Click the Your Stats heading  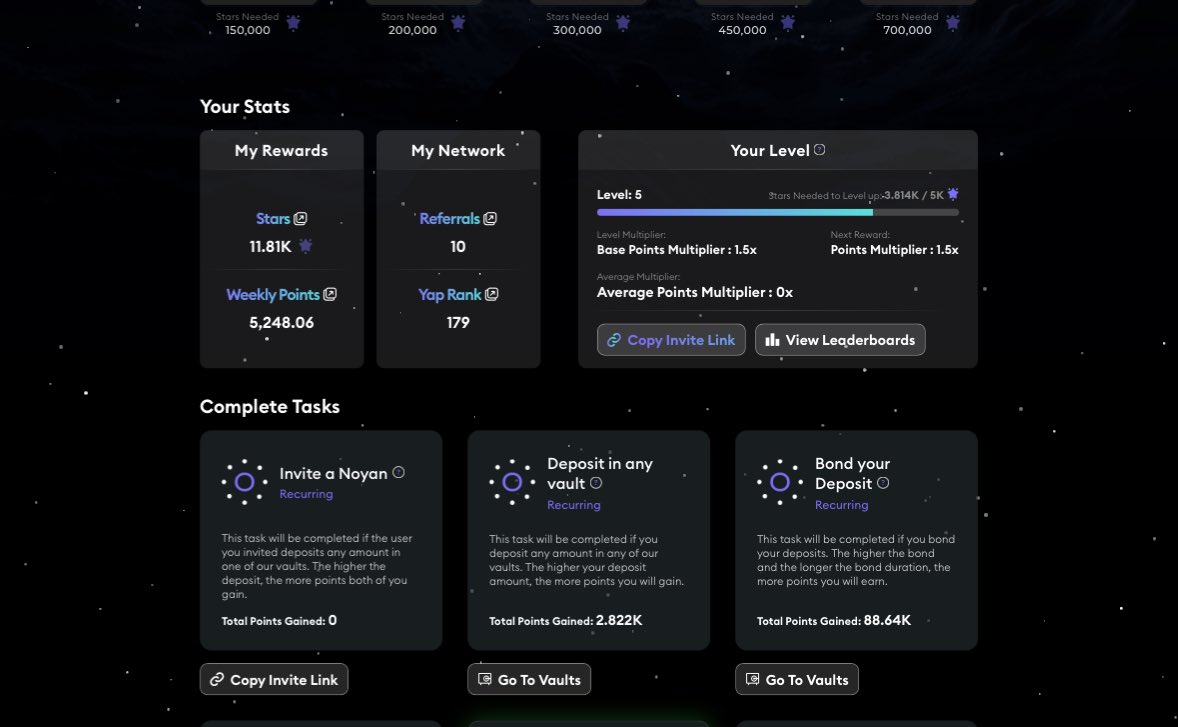click(x=245, y=107)
